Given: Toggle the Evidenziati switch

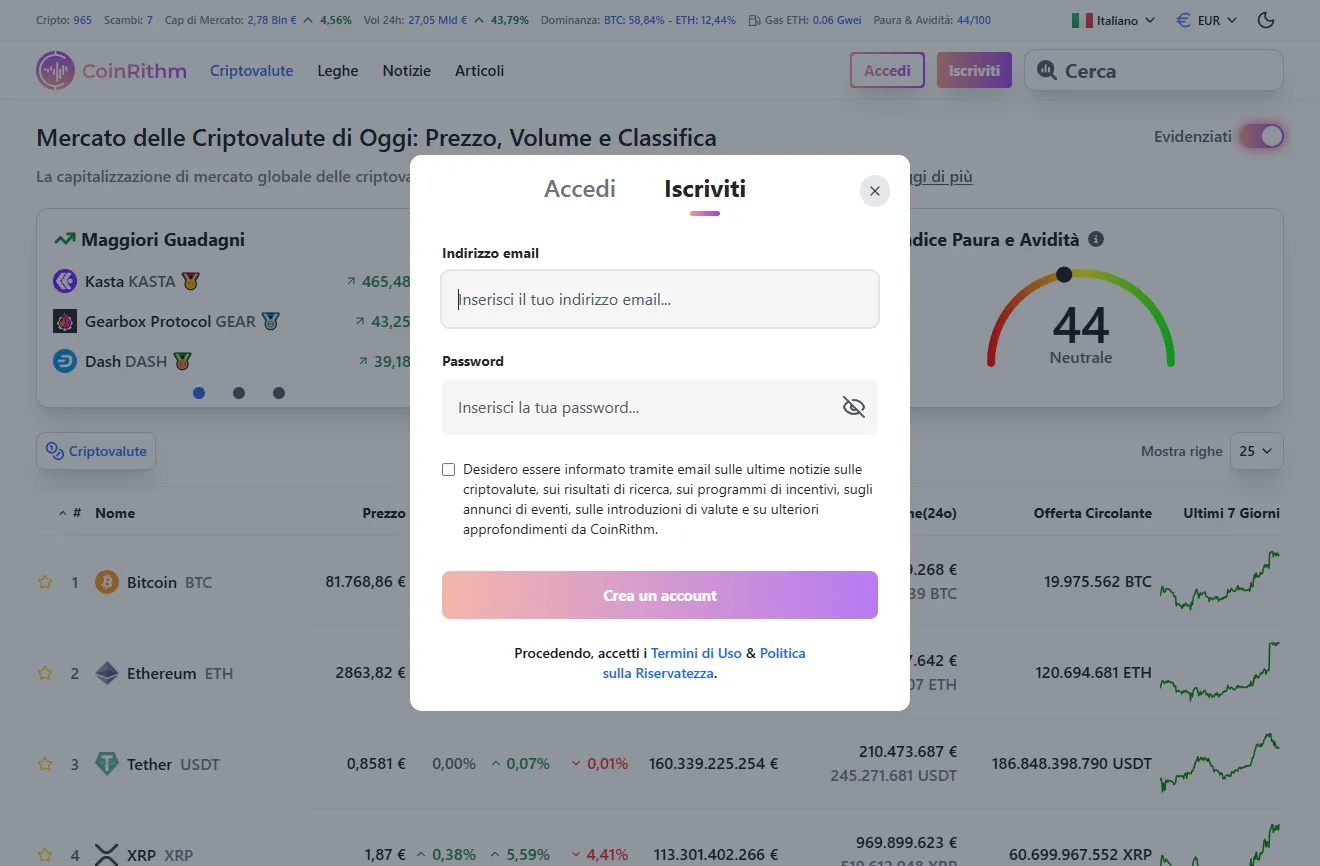Looking at the screenshot, I should [x=1261, y=136].
